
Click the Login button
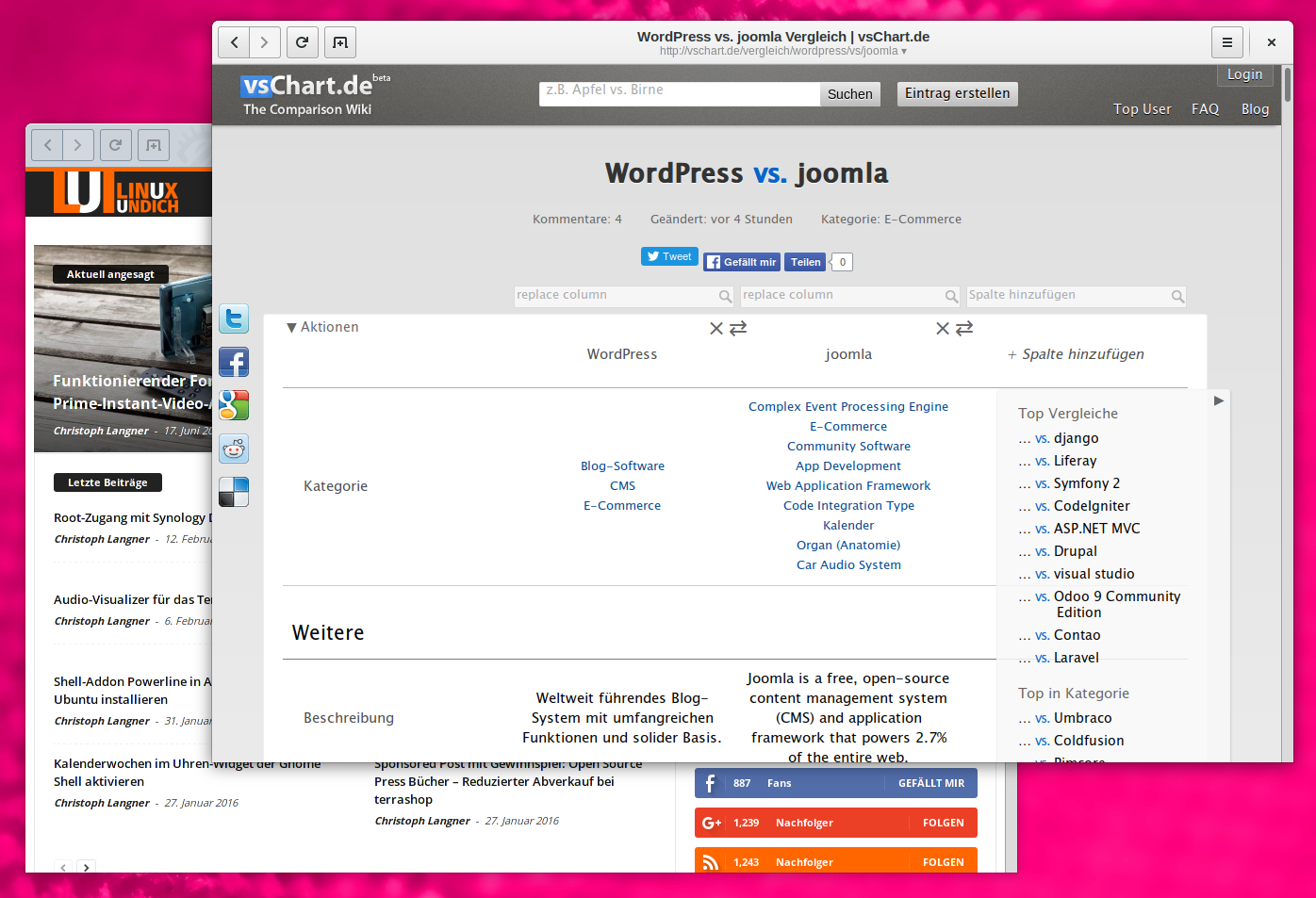pyautogui.click(x=1244, y=74)
